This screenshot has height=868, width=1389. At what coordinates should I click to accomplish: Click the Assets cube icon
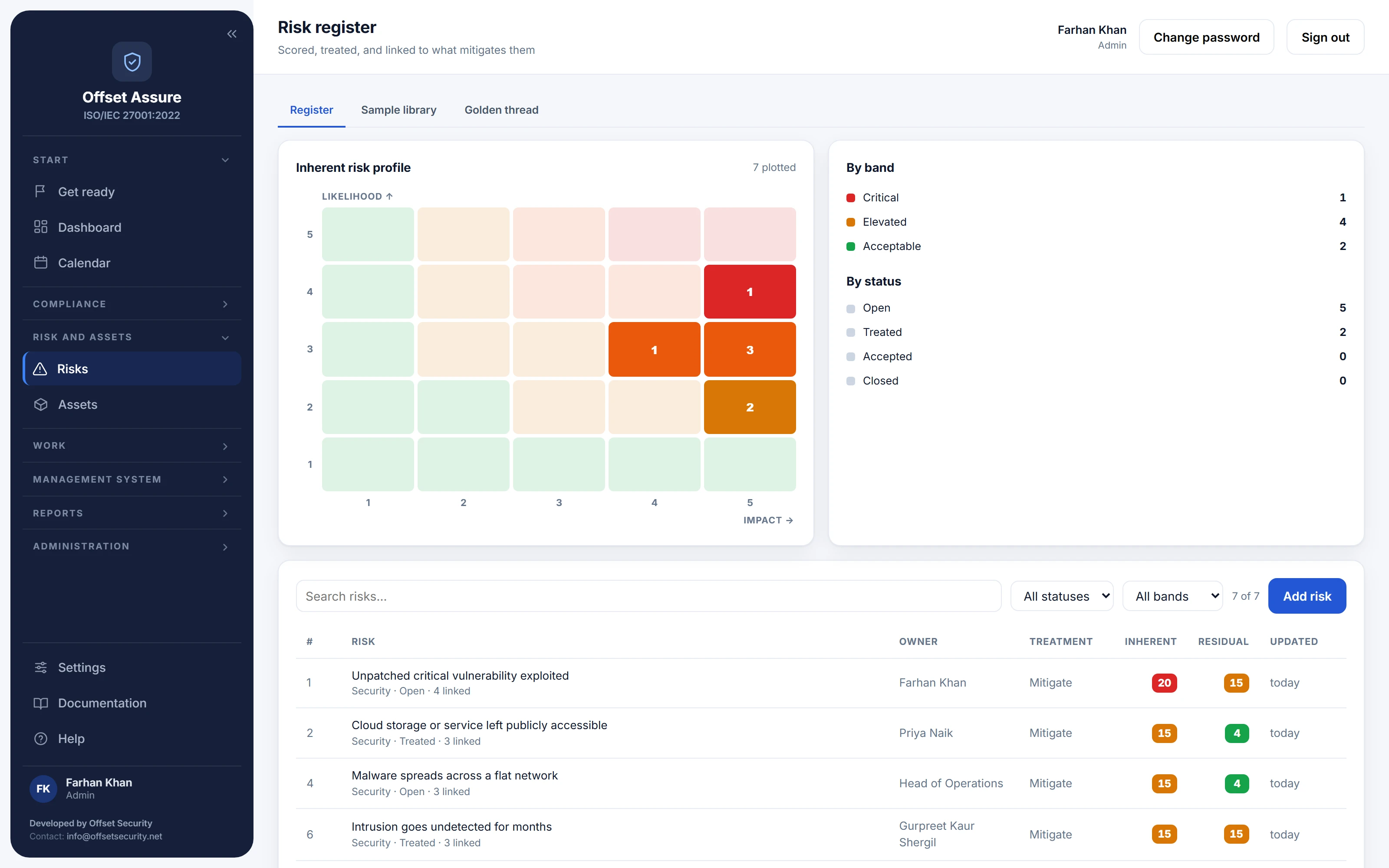(x=40, y=404)
